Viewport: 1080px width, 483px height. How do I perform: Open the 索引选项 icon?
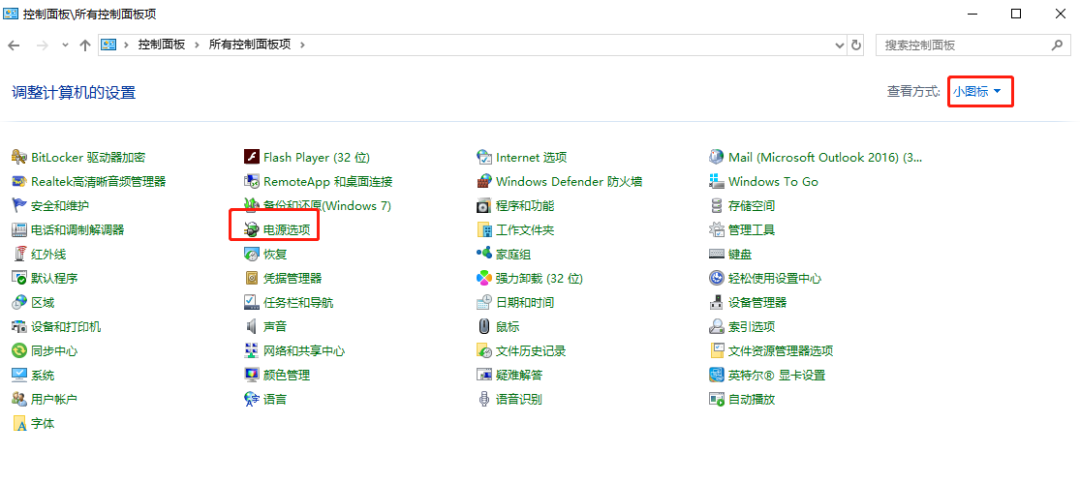click(716, 327)
